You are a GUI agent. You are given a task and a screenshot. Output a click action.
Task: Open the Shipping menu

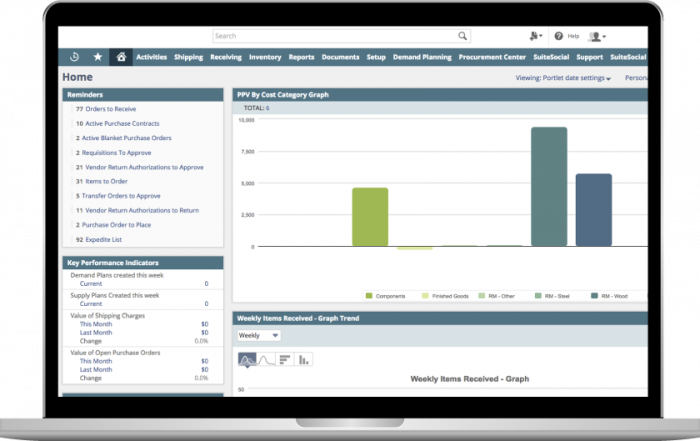188,57
